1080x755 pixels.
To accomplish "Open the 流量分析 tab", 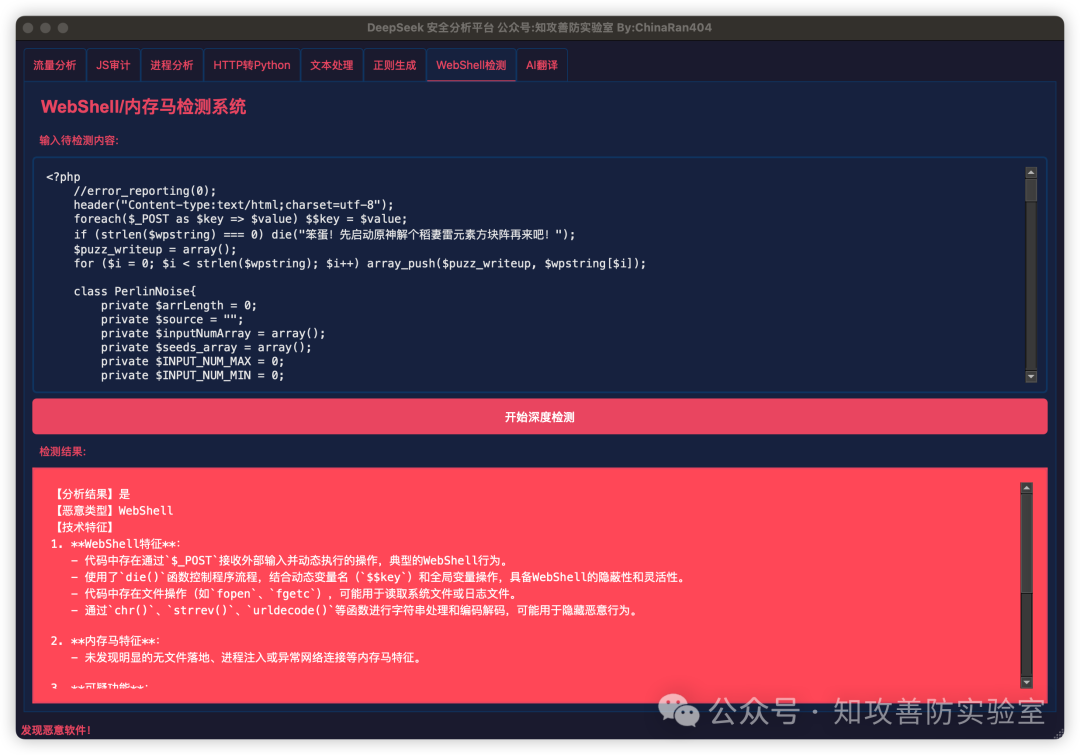I will 54,65.
